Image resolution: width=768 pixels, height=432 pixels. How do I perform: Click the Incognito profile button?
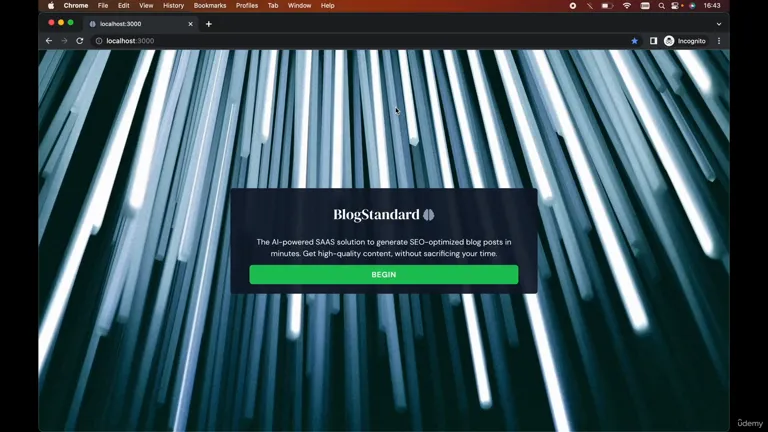click(x=685, y=41)
